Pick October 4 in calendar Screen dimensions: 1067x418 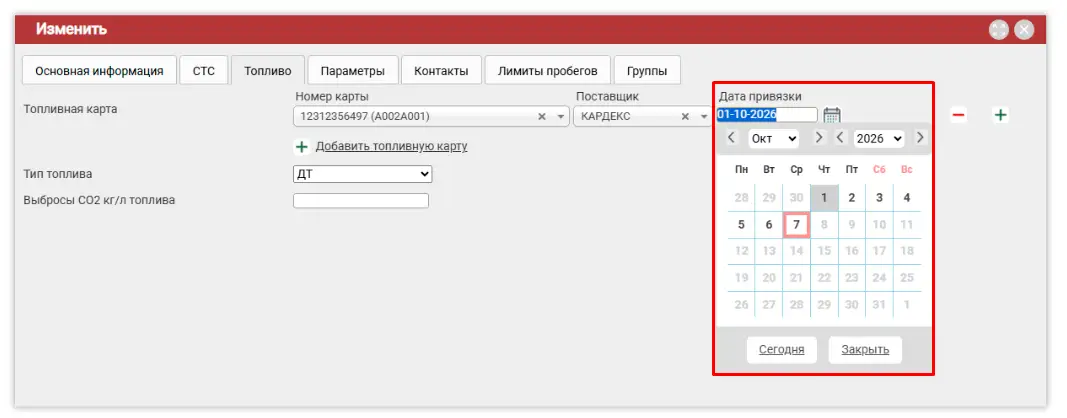pos(906,198)
